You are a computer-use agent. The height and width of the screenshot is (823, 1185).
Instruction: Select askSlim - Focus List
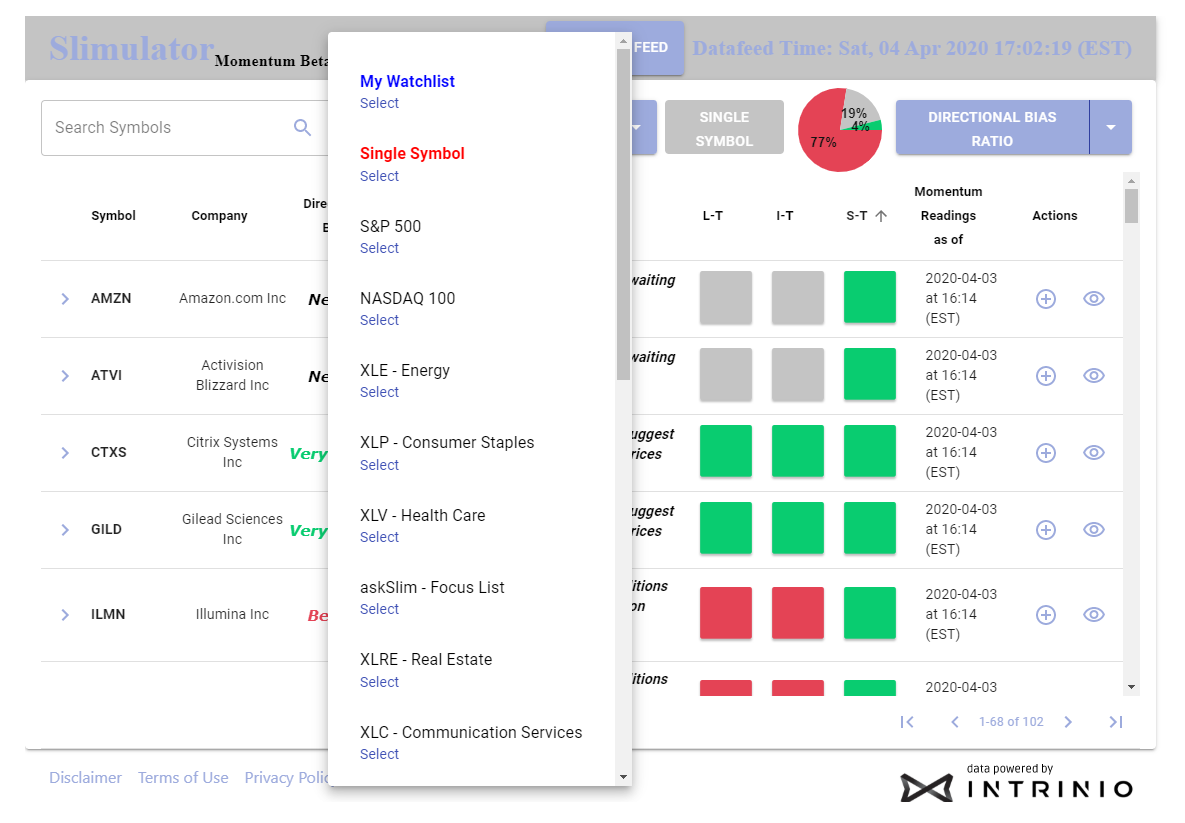point(379,609)
